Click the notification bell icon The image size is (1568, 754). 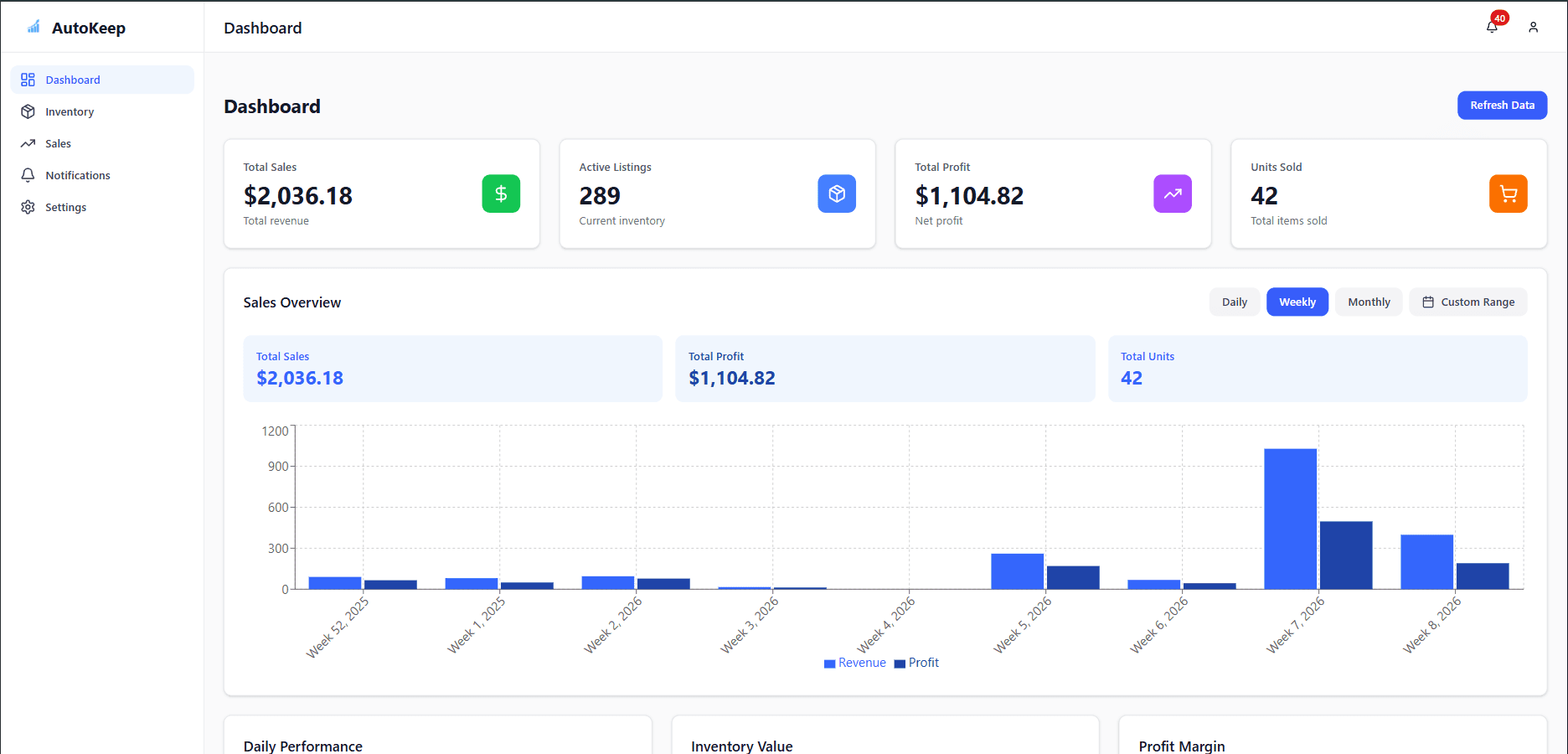coord(1491,26)
